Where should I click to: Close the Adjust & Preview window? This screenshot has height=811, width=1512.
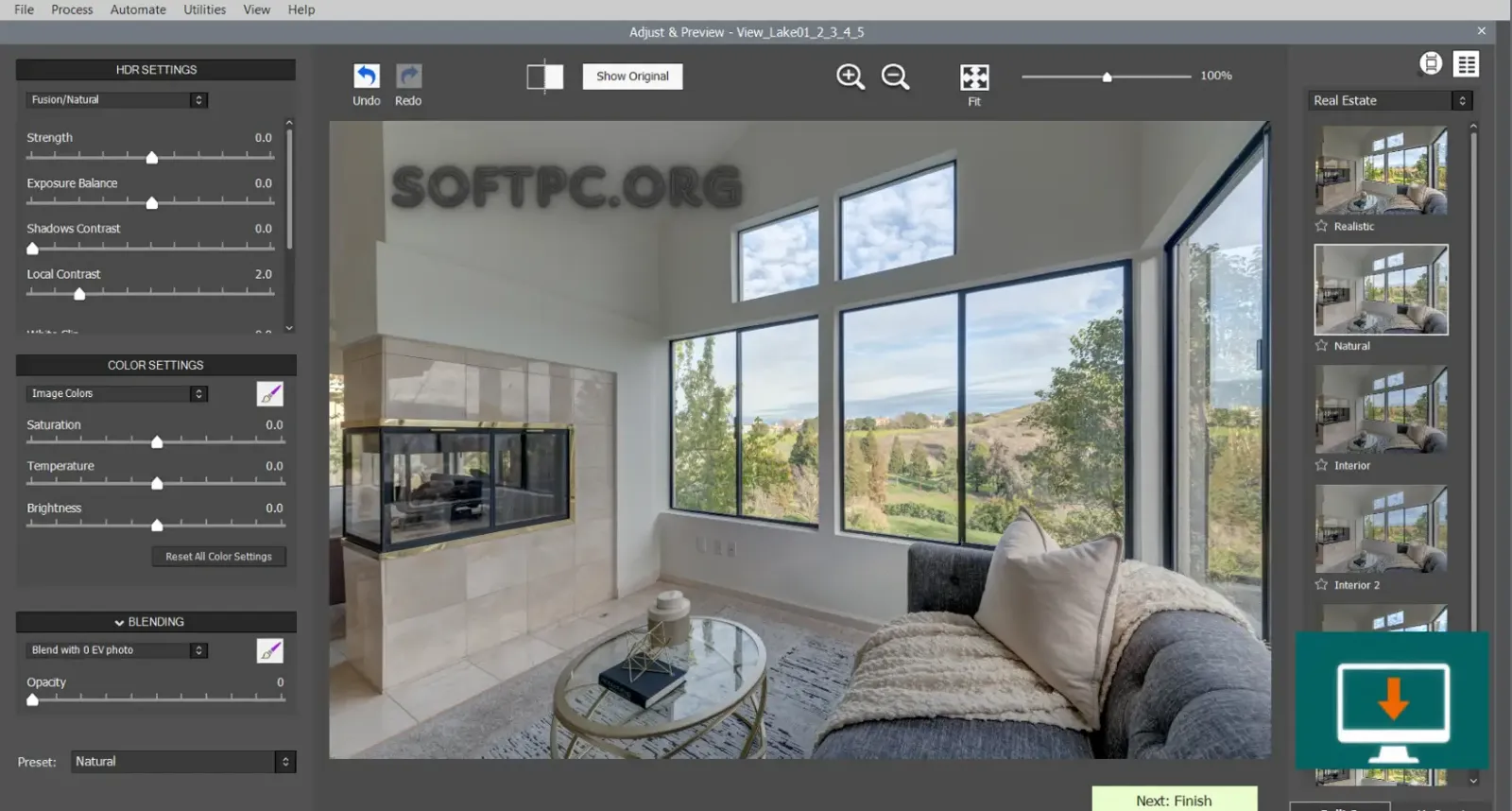[x=1481, y=31]
